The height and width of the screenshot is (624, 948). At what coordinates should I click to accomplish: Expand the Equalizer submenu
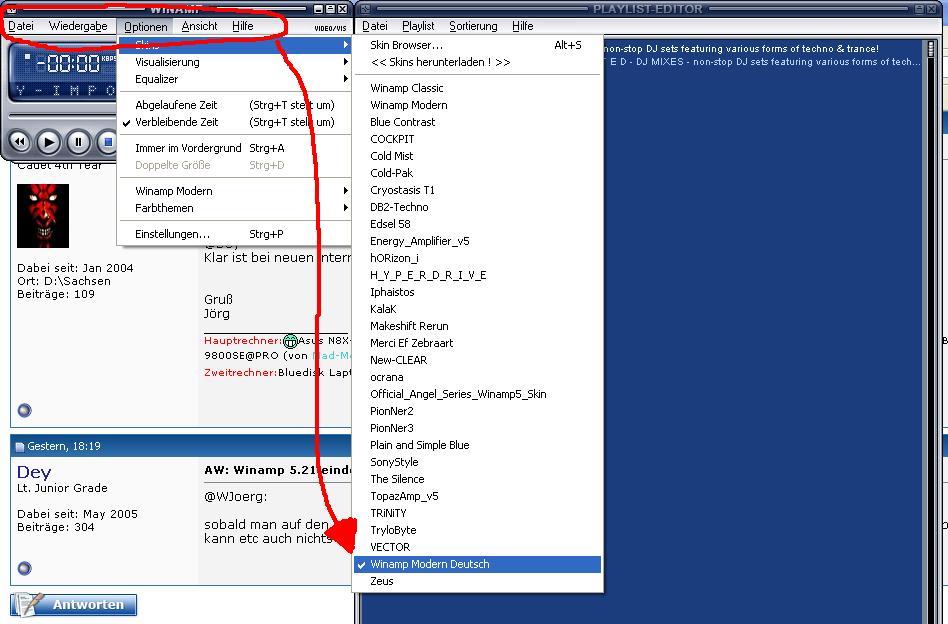(235, 79)
